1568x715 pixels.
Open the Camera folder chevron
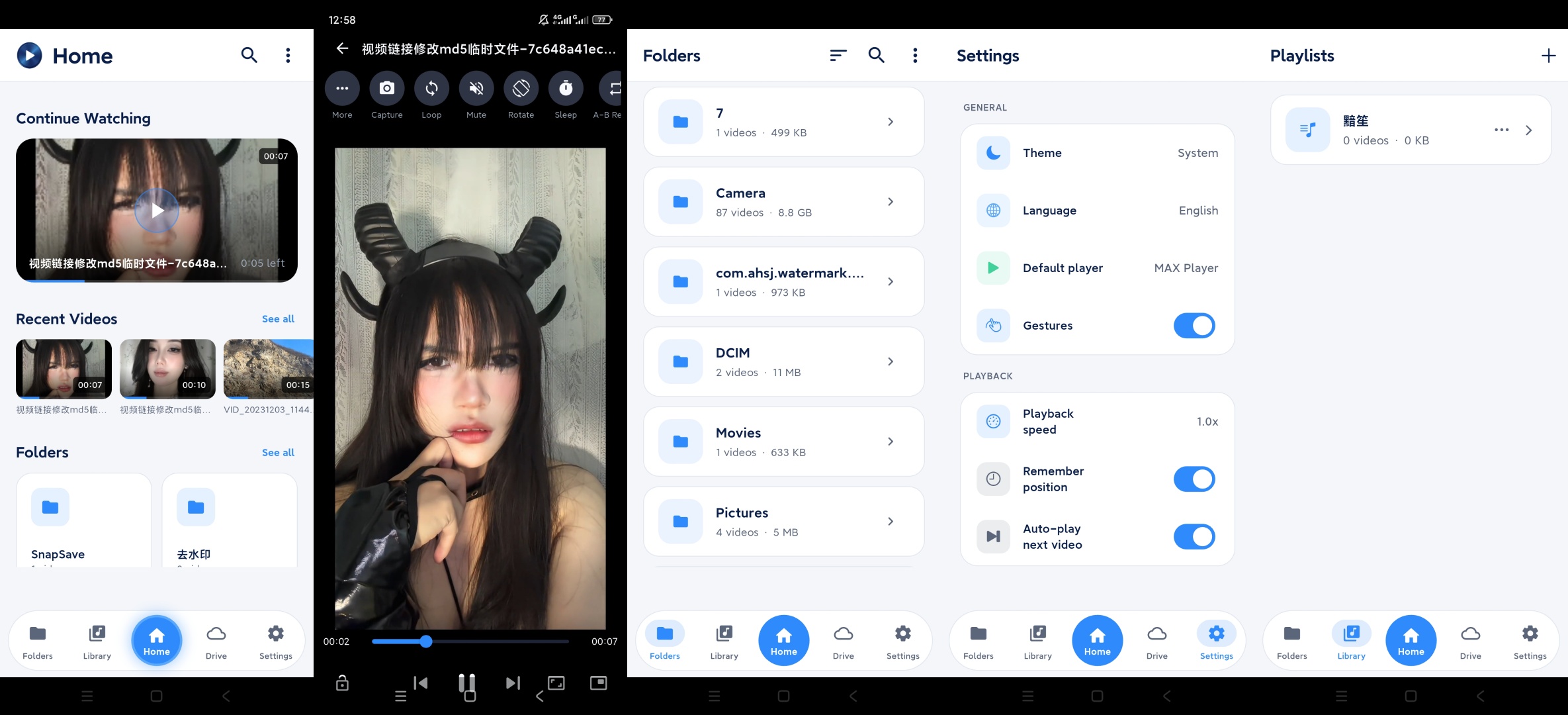[891, 201]
